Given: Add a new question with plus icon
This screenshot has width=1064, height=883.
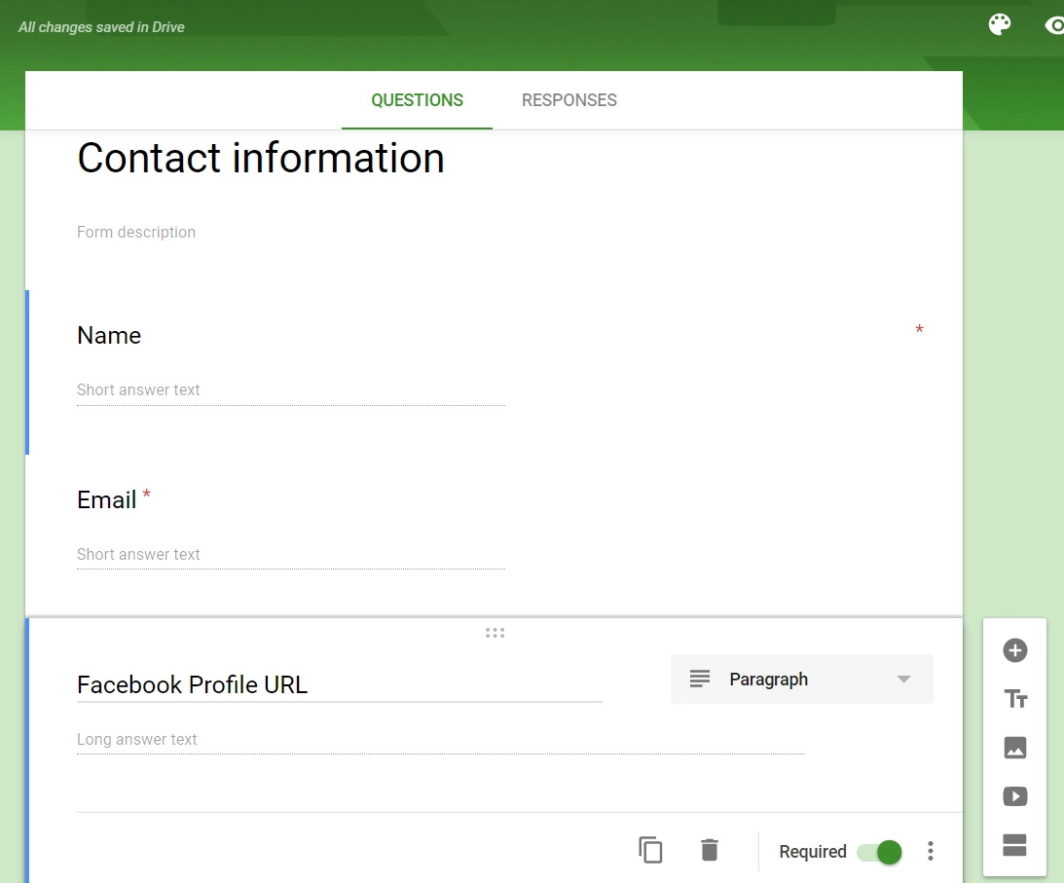Looking at the screenshot, I should [1014, 650].
